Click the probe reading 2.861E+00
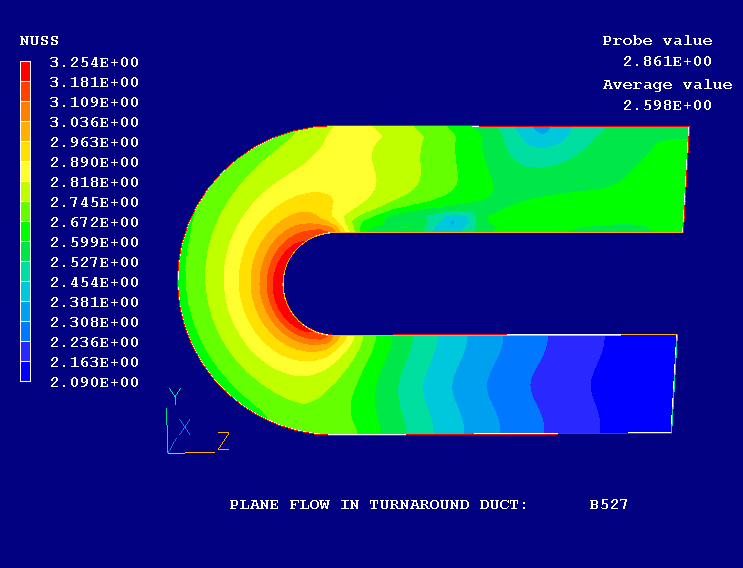 667,61
